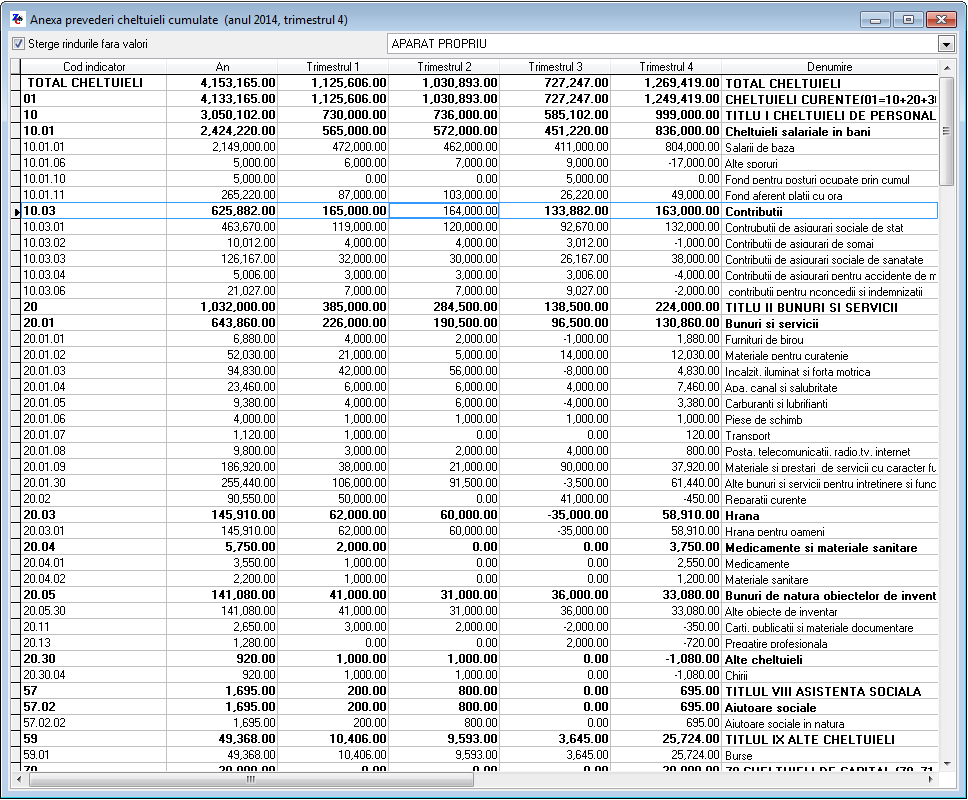The height and width of the screenshot is (800, 968).
Task: Click the "Trimestrul 2" column header
Action: (444, 67)
